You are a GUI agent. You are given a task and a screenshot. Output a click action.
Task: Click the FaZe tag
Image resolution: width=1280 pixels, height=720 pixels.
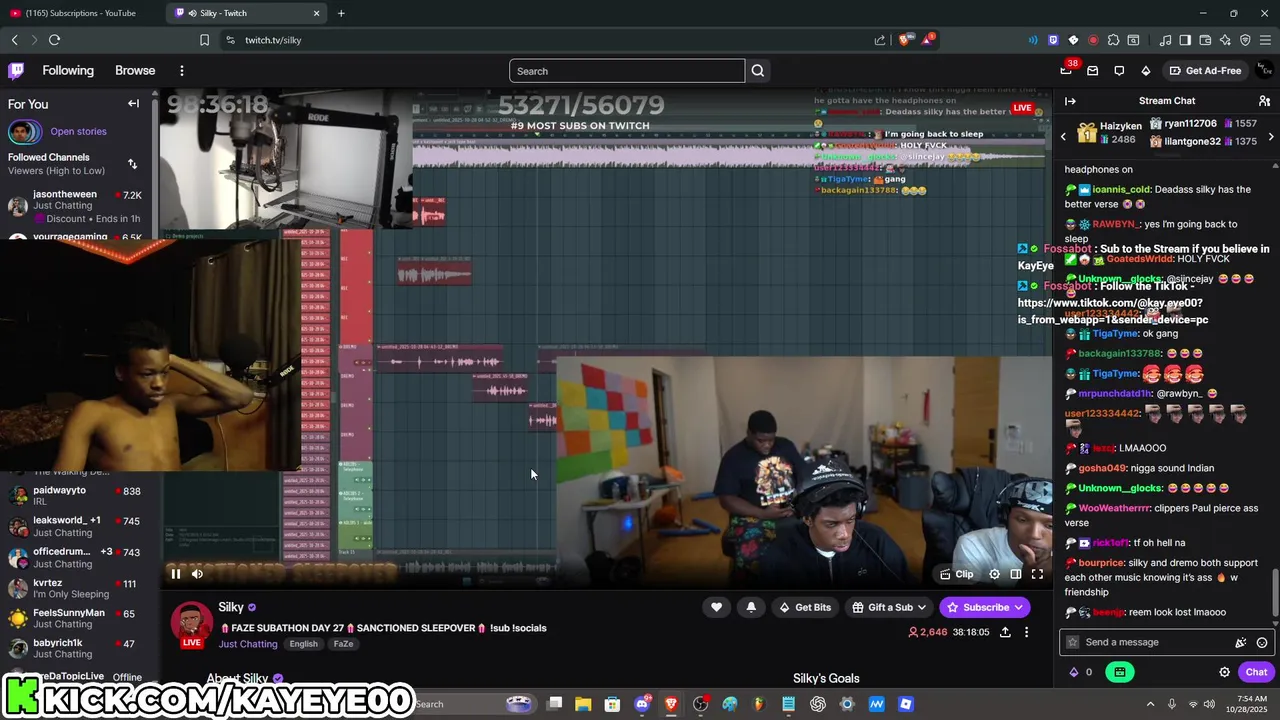[x=343, y=644]
